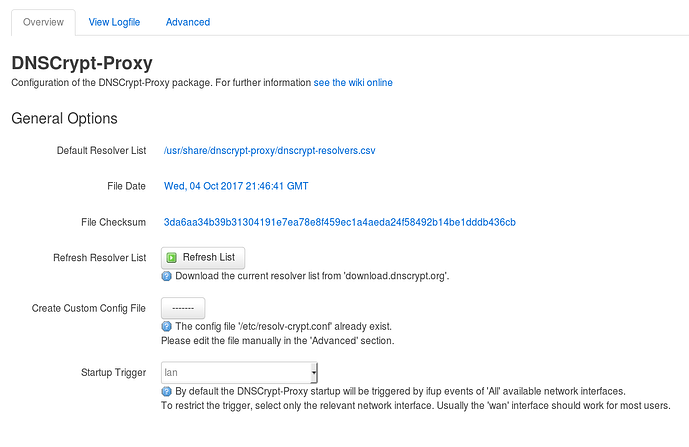
Task: Click the General Options section heading
Action: tap(64, 118)
